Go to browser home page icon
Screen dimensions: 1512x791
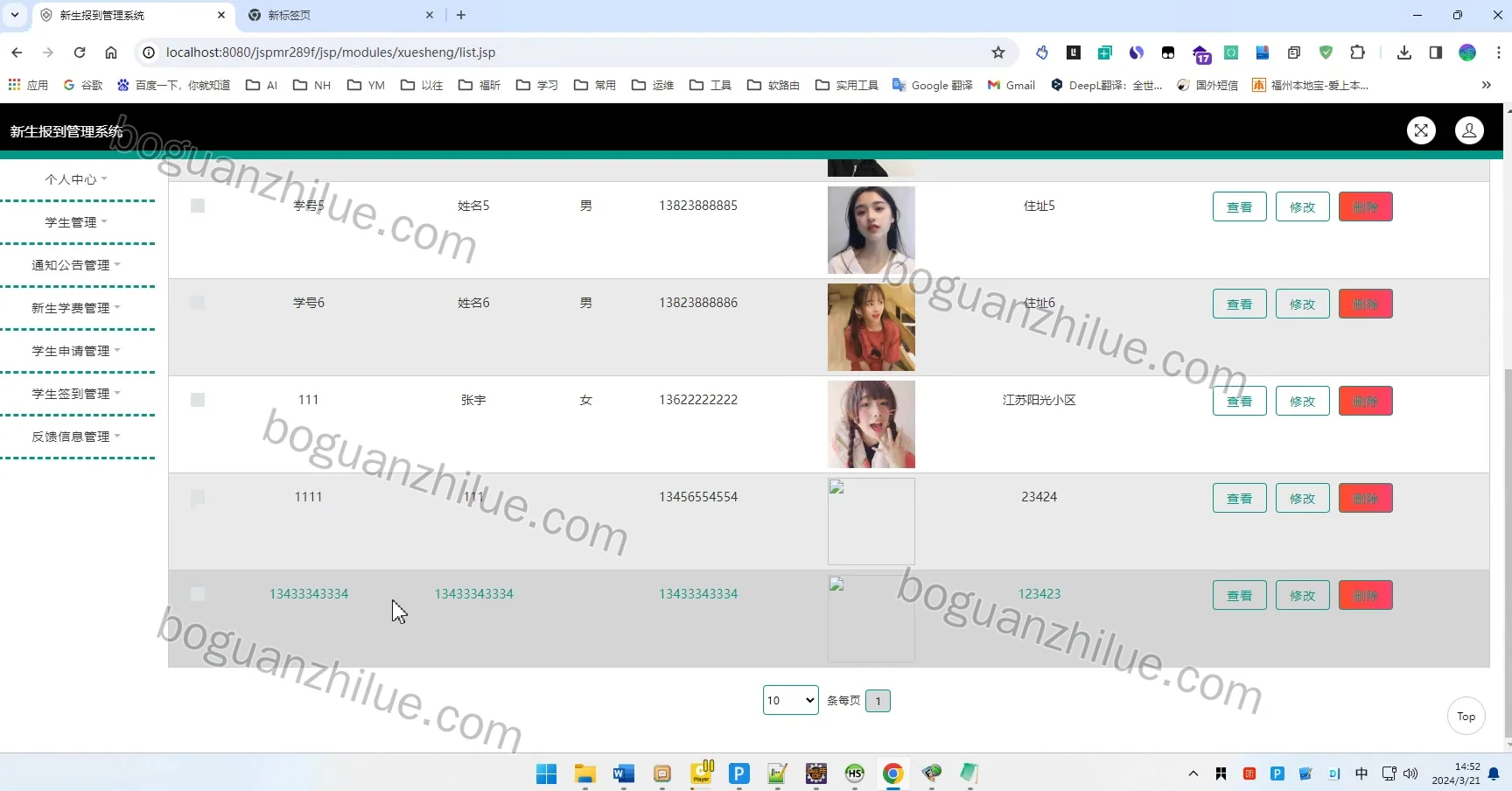click(111, 52)
